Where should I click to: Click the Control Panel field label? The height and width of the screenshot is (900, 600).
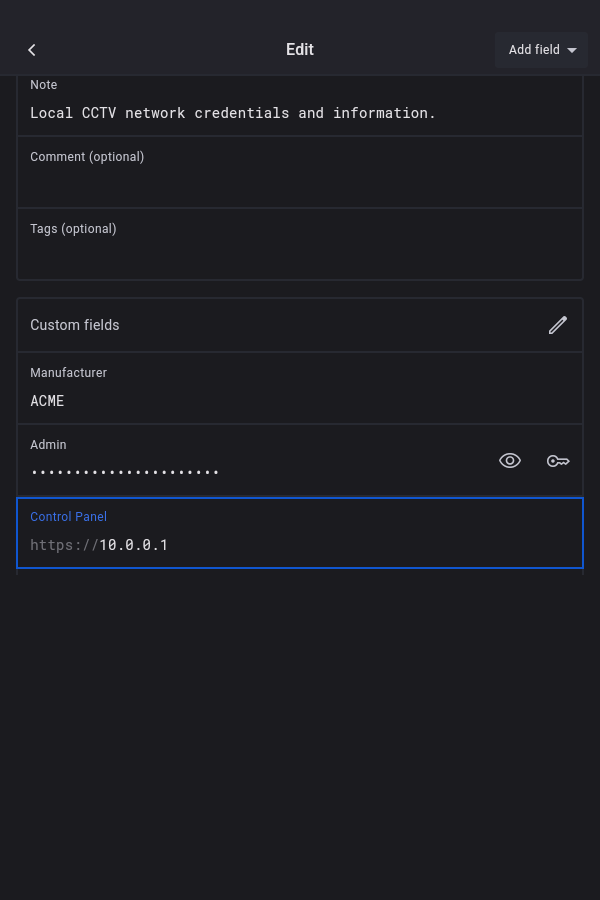[x=68, y=517]
